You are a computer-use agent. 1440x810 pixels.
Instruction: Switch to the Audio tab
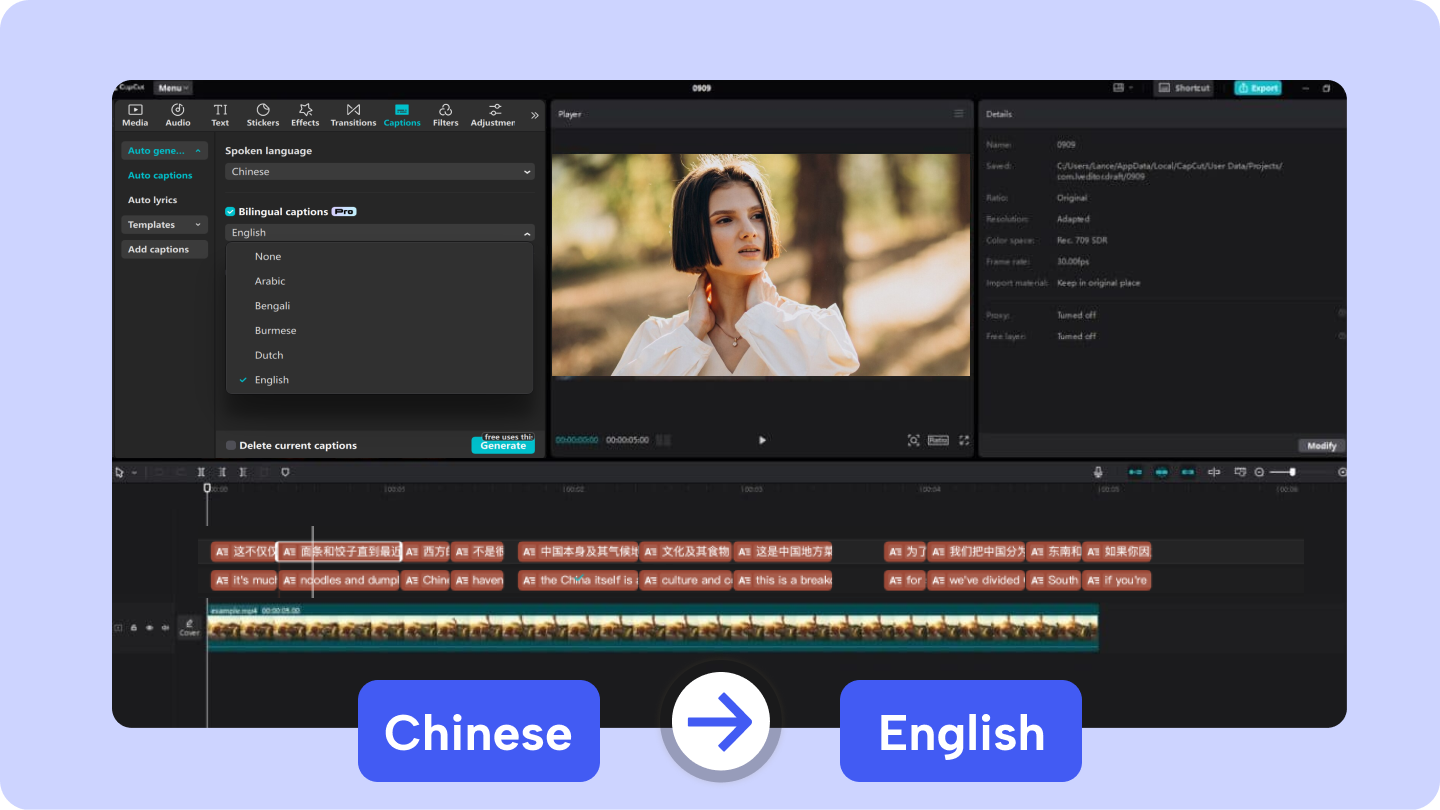(178, 115)
